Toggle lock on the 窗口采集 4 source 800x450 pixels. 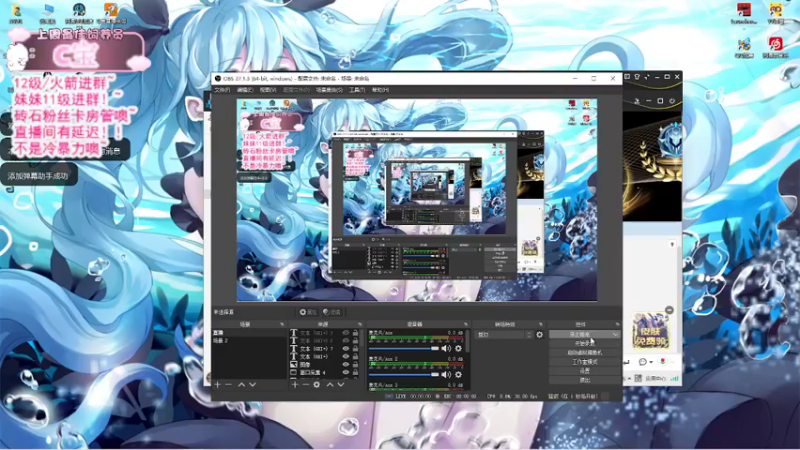click(x=355, y=373)
